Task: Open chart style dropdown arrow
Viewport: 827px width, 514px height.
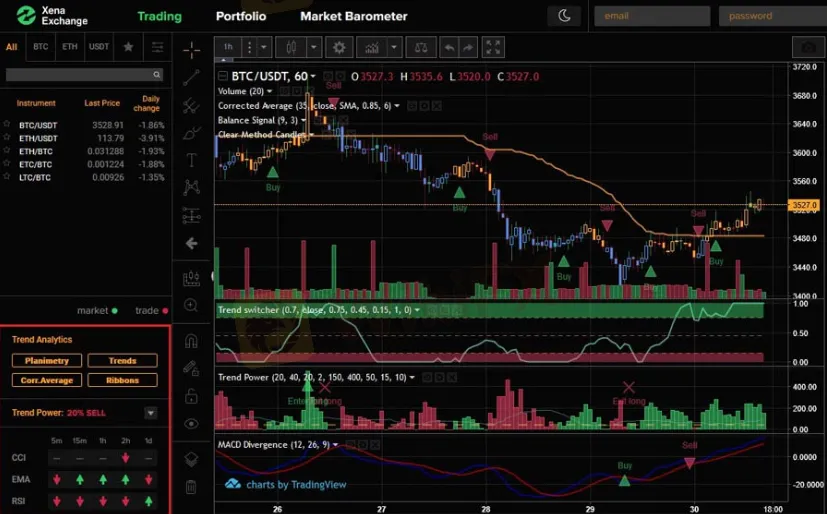Action: tap(314, 47)
